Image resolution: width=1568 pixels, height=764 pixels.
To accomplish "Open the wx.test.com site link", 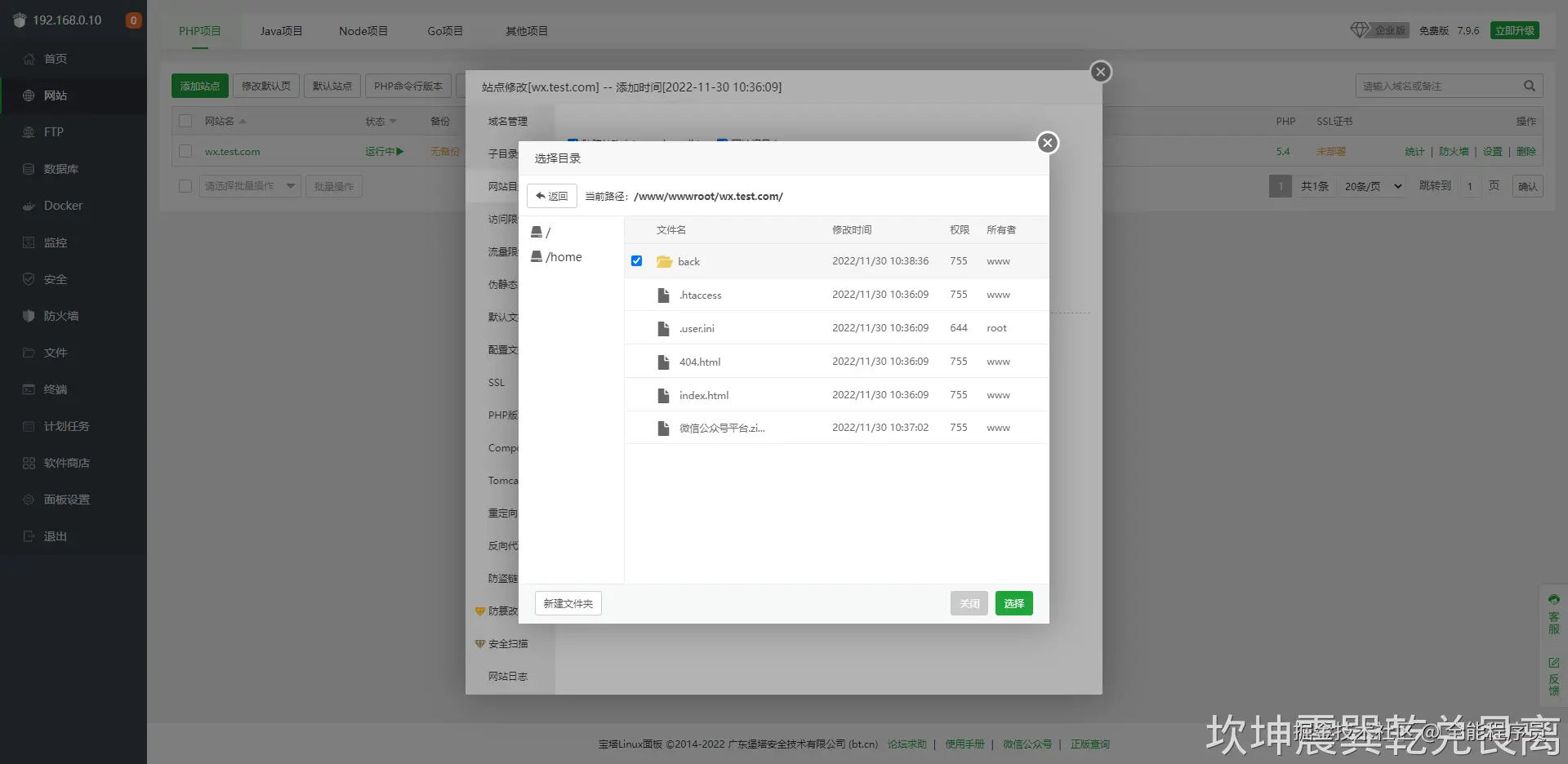I will 233,152.
